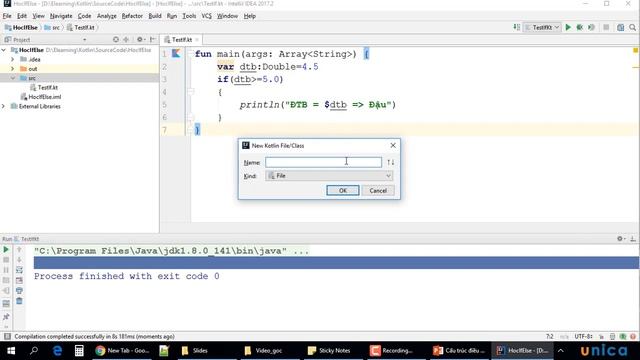Open the Navigate menu
Screen dimensions: 640x360
pos(61,16)
